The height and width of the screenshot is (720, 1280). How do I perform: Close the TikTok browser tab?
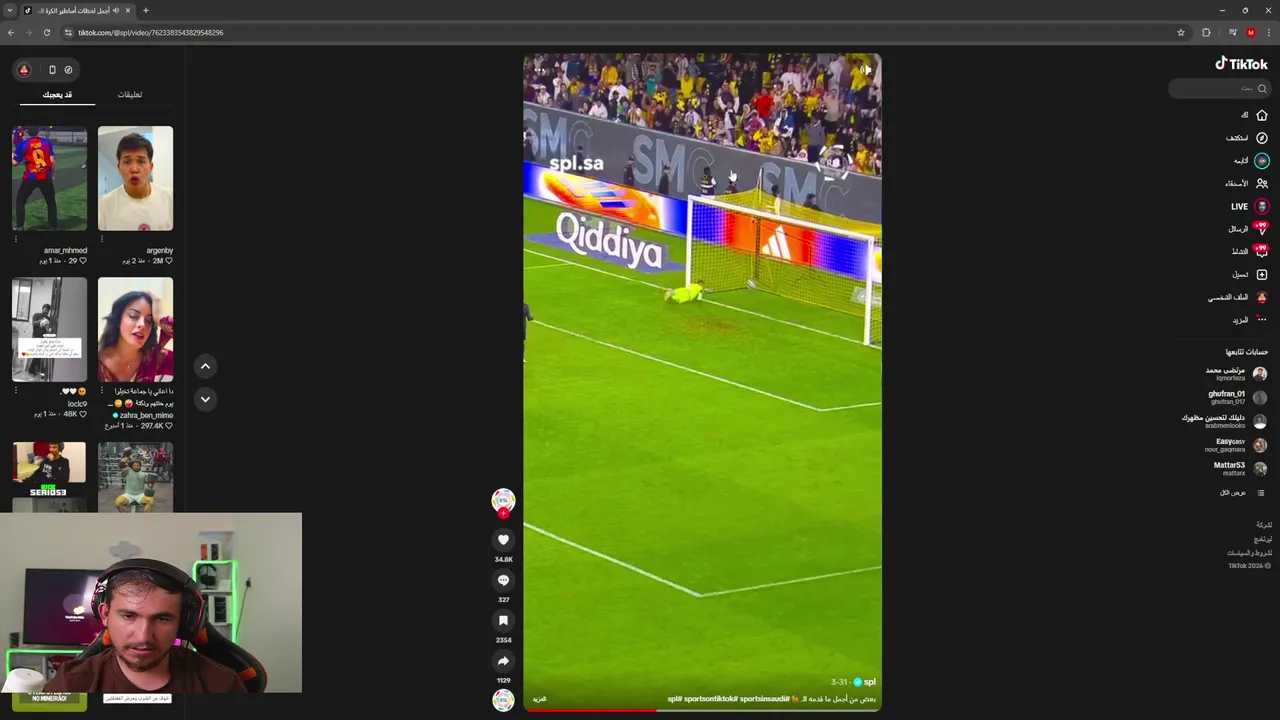pyautogui.click(x=127, y=10)
